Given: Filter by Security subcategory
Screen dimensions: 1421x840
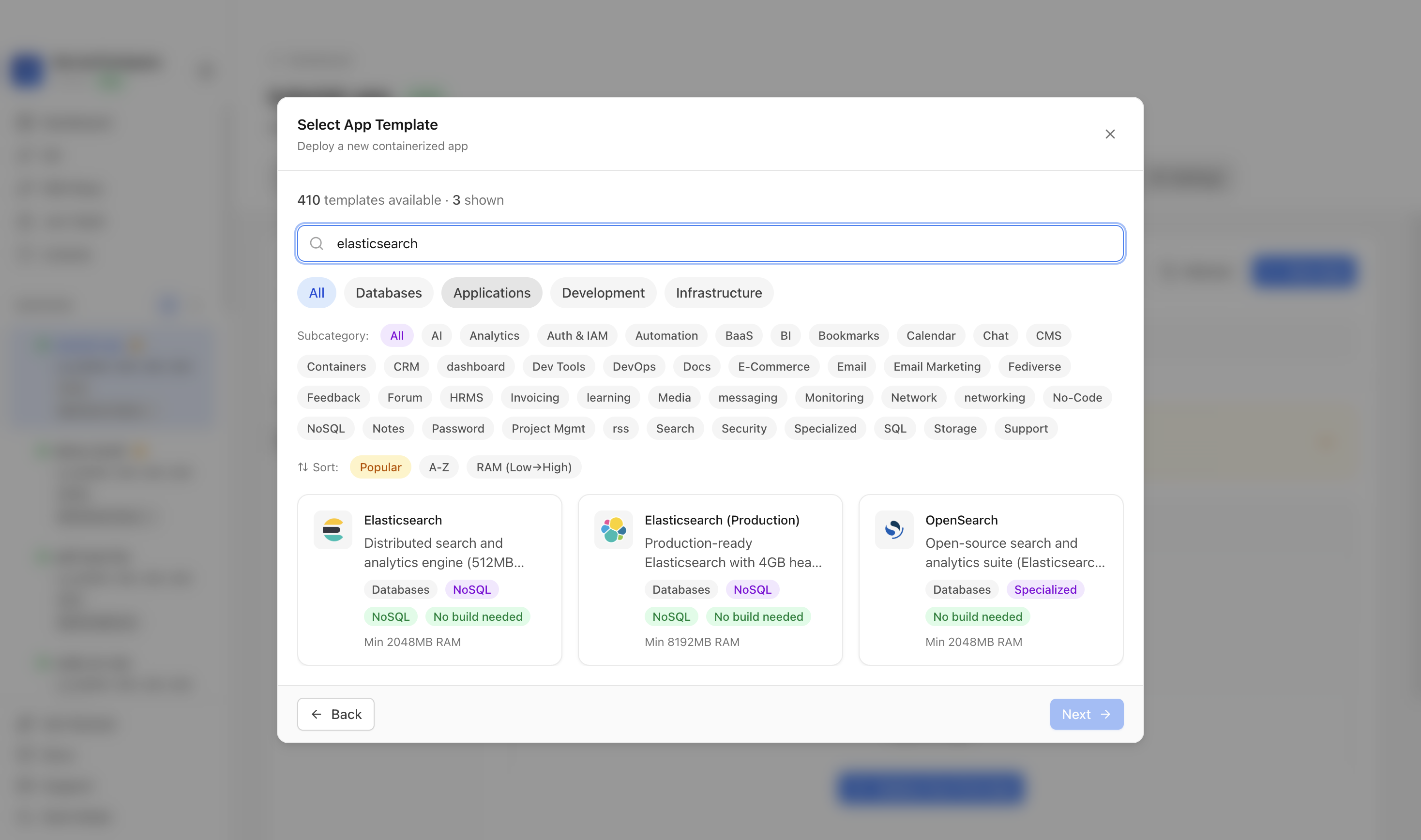Looking at the screenshot, I should [x=744, y=429].
